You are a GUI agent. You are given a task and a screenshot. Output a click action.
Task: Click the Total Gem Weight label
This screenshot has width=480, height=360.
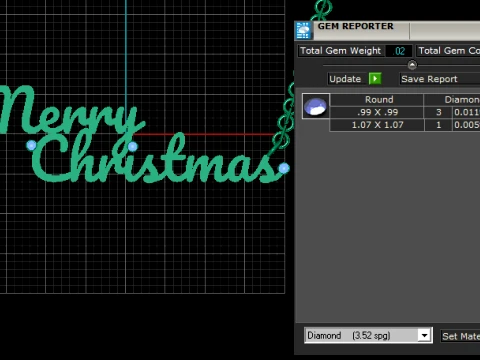340,51
